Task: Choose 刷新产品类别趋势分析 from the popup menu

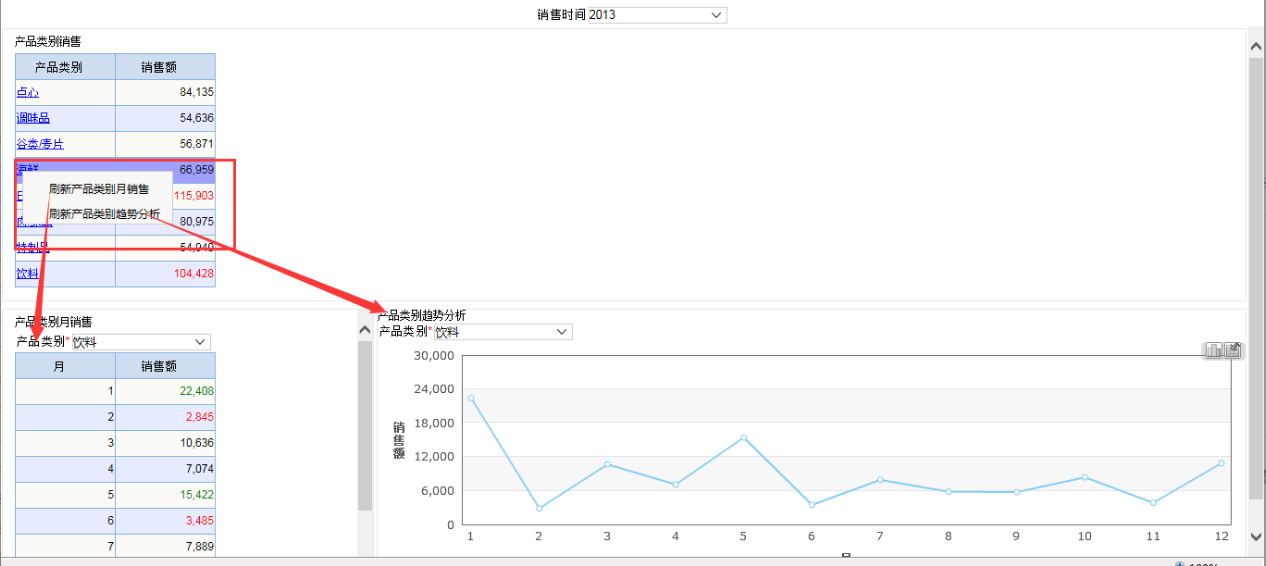Action: (x=104, y=214)
